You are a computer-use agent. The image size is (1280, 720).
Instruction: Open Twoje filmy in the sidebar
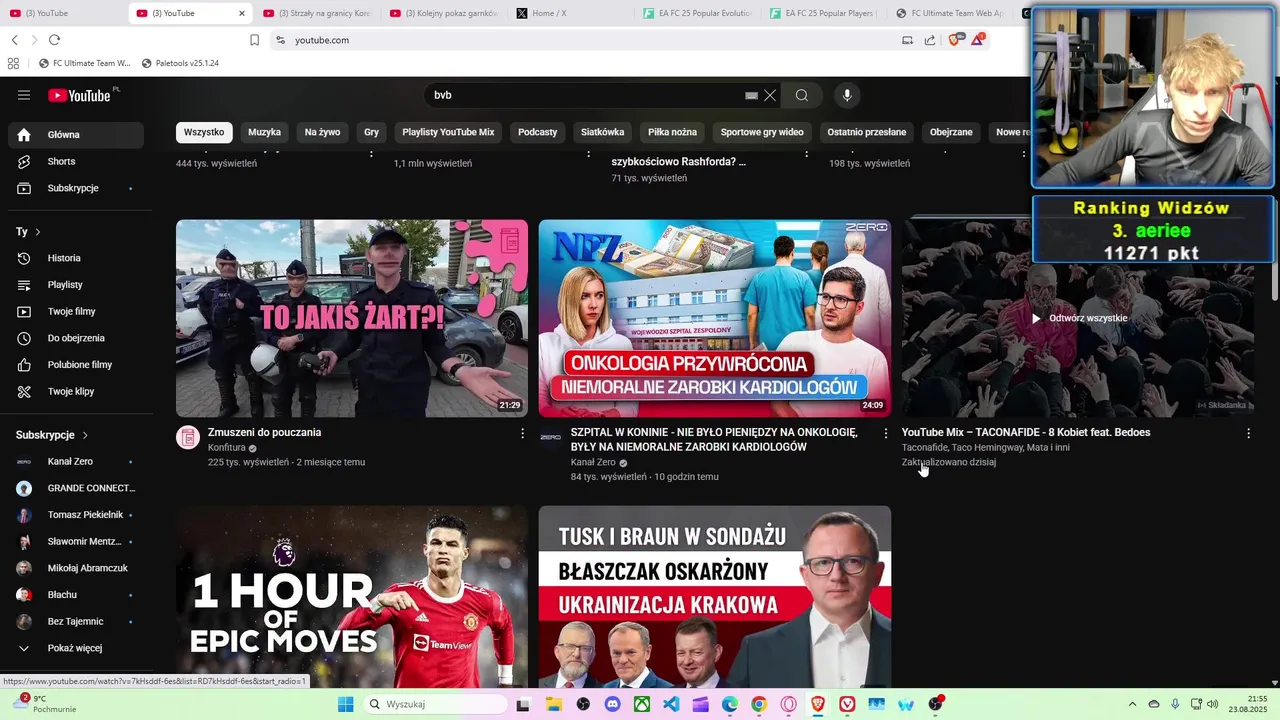tap(76, 311)
